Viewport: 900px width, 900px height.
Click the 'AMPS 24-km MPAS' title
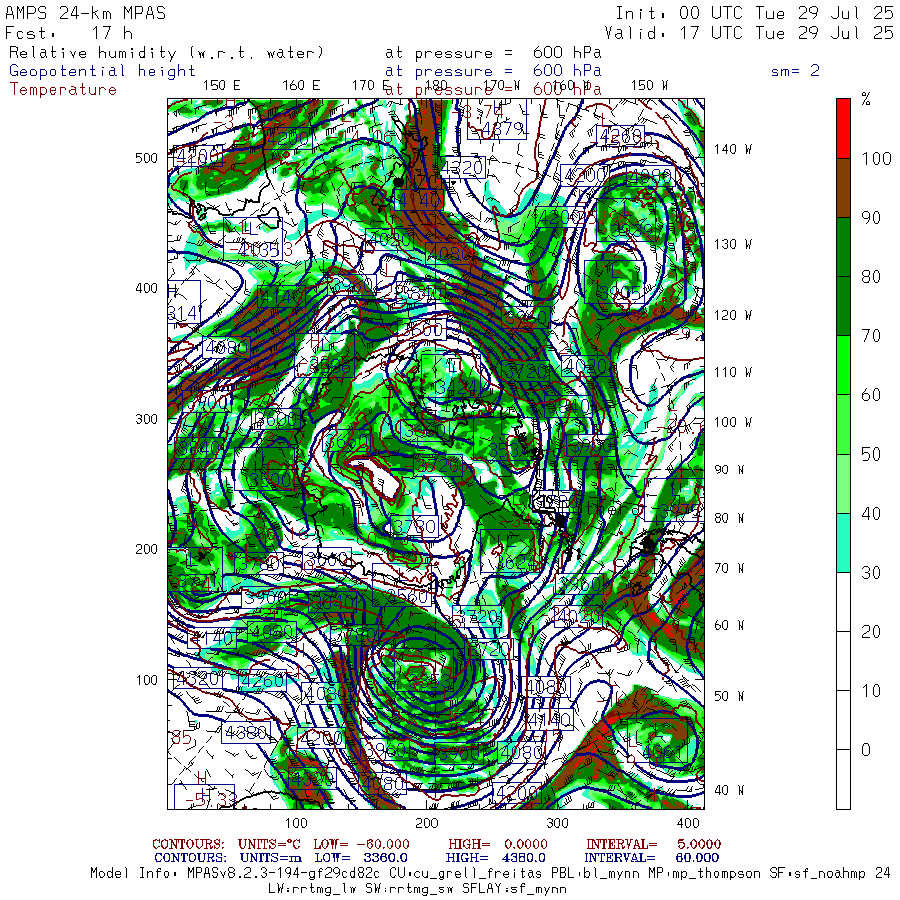point(86,13)
